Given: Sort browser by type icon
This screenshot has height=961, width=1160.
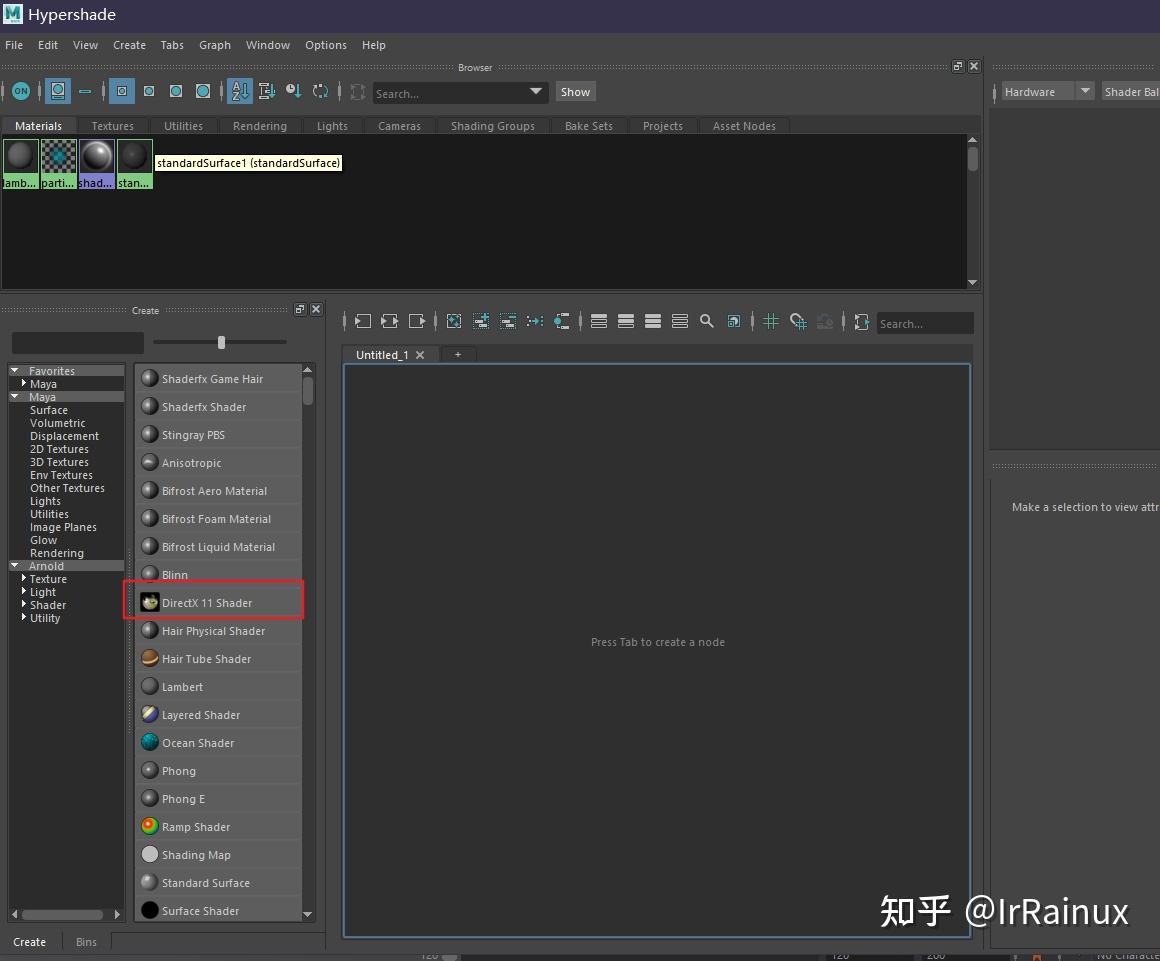Looking at the screenshot, I should [x=267, y=92].
